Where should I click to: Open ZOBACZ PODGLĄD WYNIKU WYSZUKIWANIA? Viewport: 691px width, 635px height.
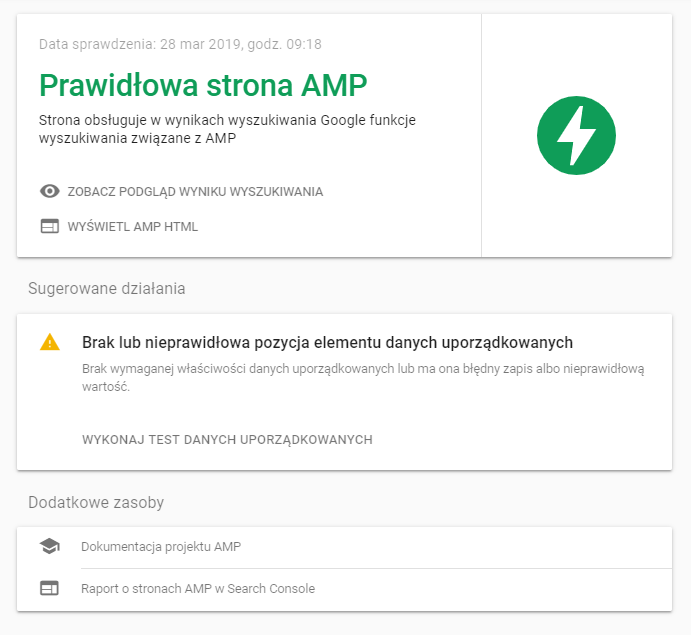[x=195, y=191]
